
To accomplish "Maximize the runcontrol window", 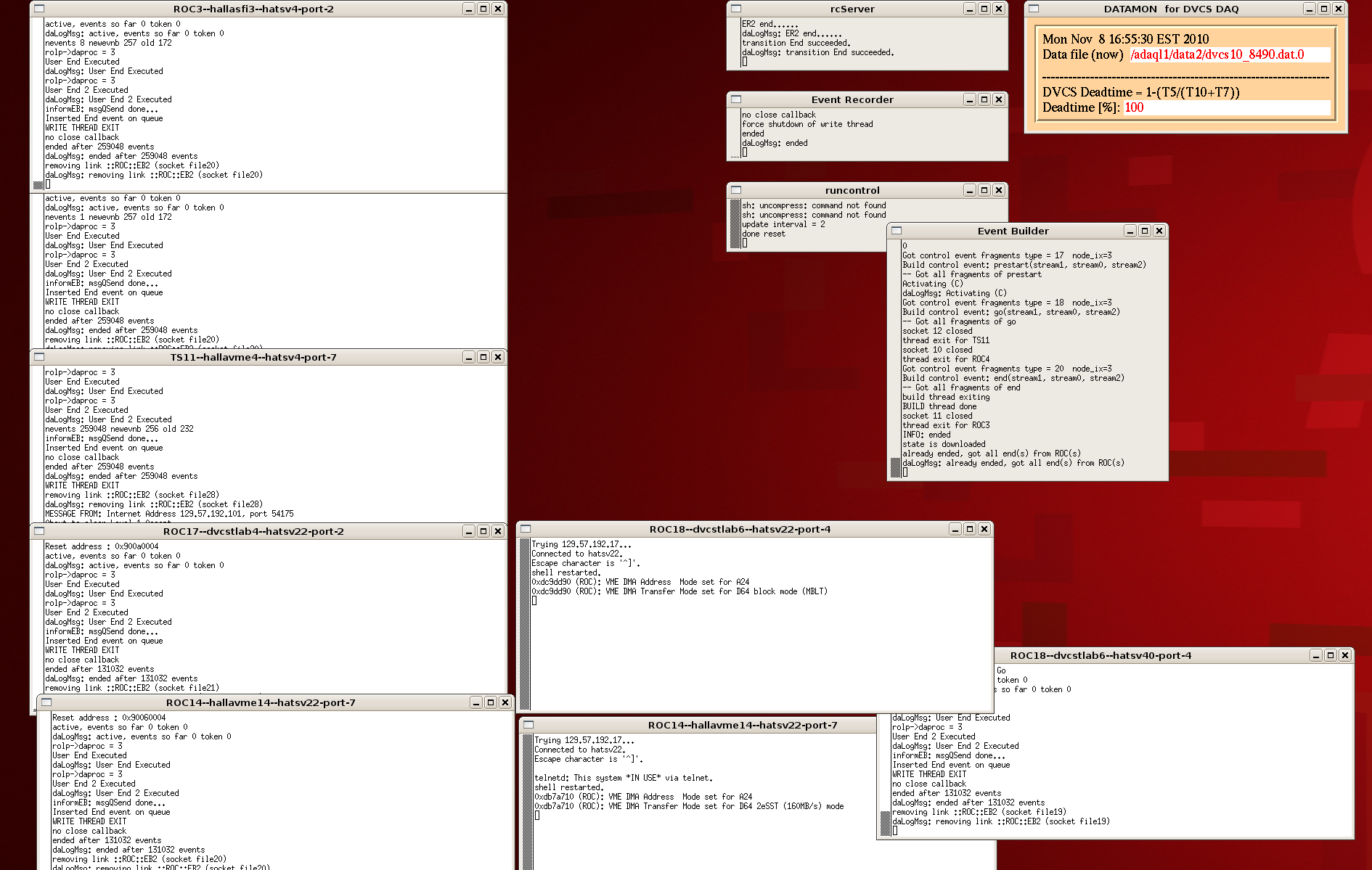I will 984,190.
